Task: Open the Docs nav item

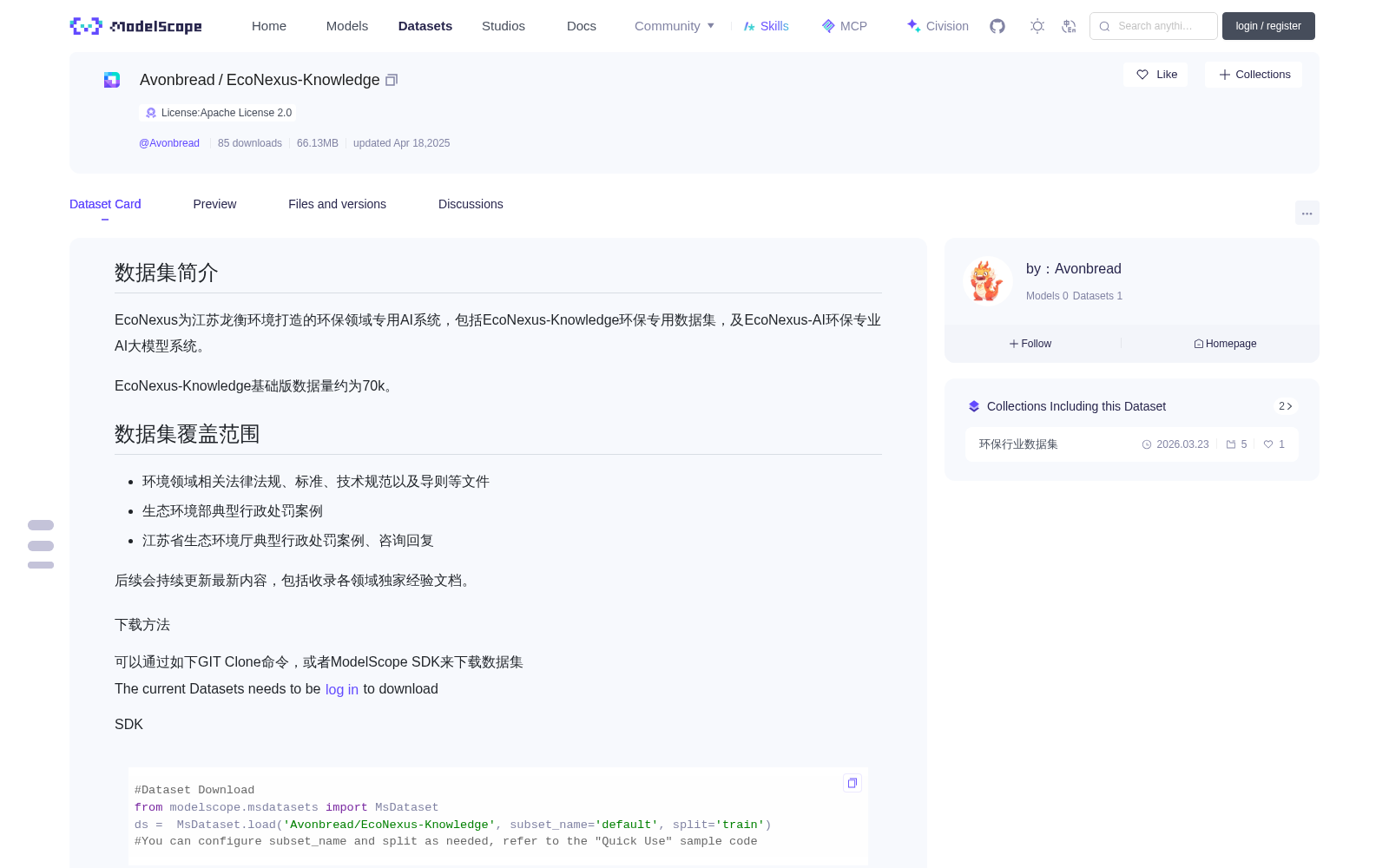Action: click(582, 26)
